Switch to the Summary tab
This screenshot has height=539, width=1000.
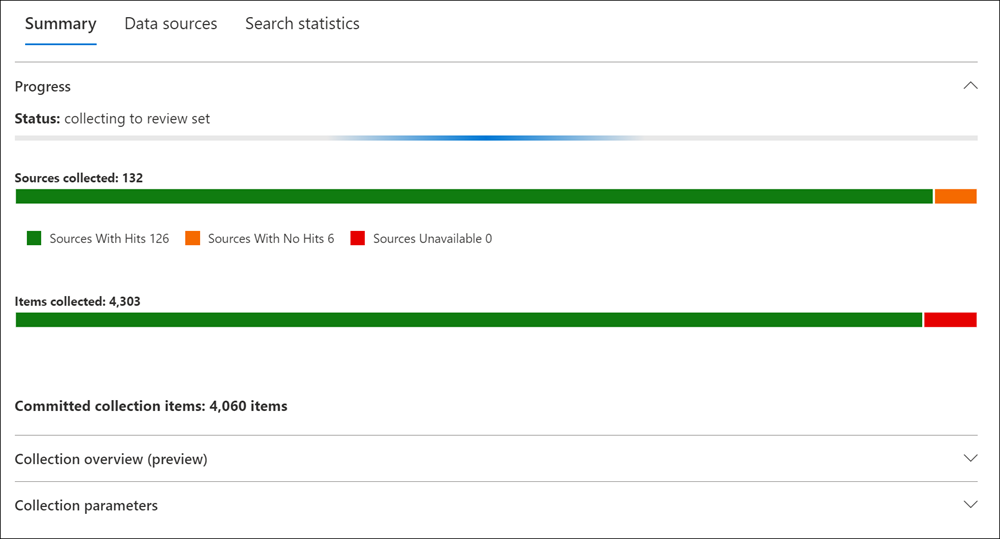(60, 24)
